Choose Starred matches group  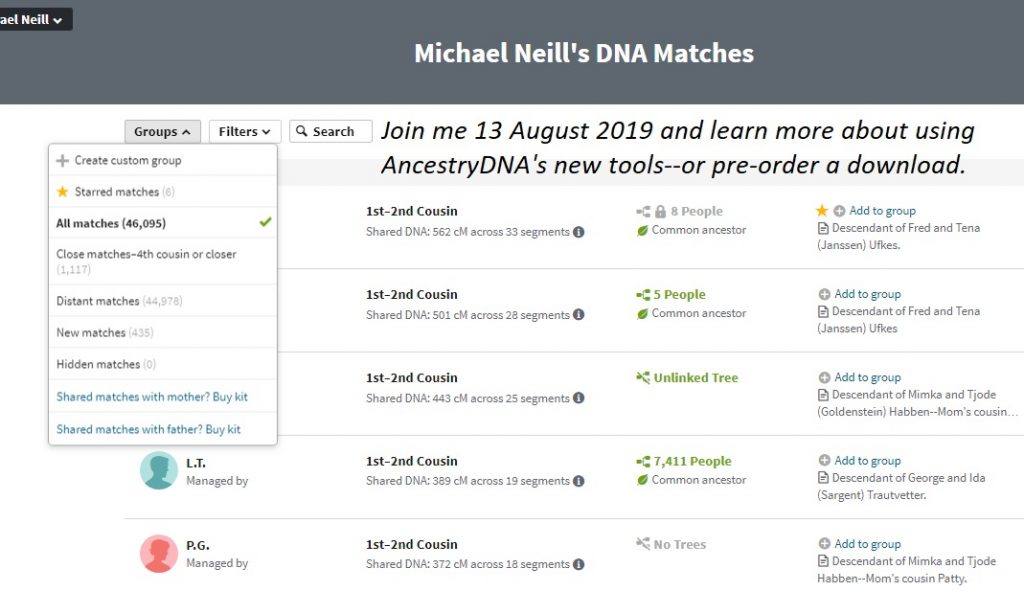coord(116,191)
